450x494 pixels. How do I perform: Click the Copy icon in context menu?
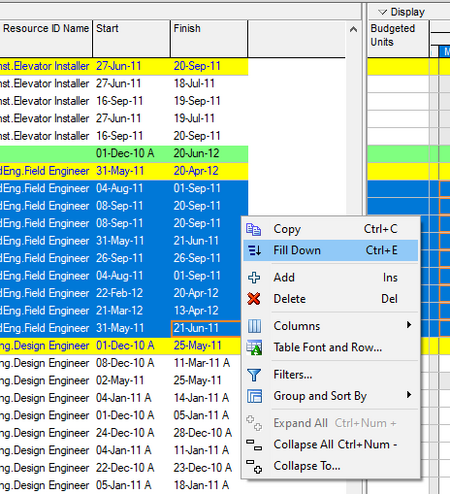254,229
